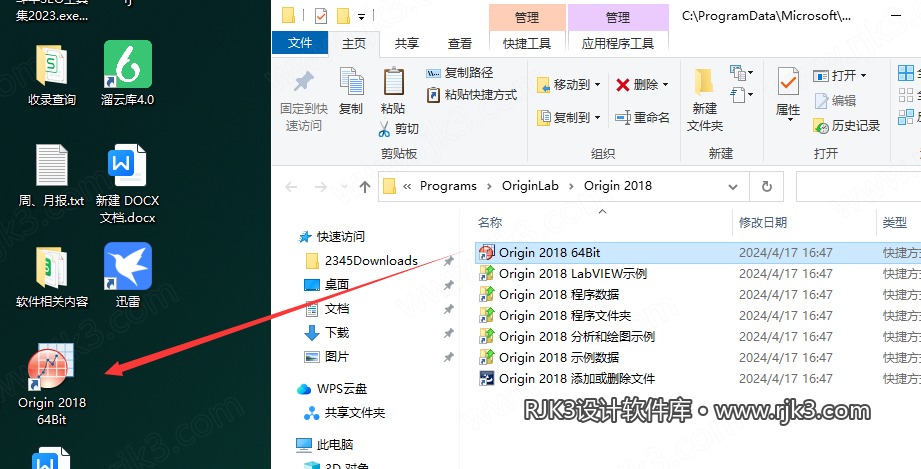This screenshot has width=921, height=469.
Task: Switch to the 应用程序工具 ribbon tab
Action: [x=618, y=43]
